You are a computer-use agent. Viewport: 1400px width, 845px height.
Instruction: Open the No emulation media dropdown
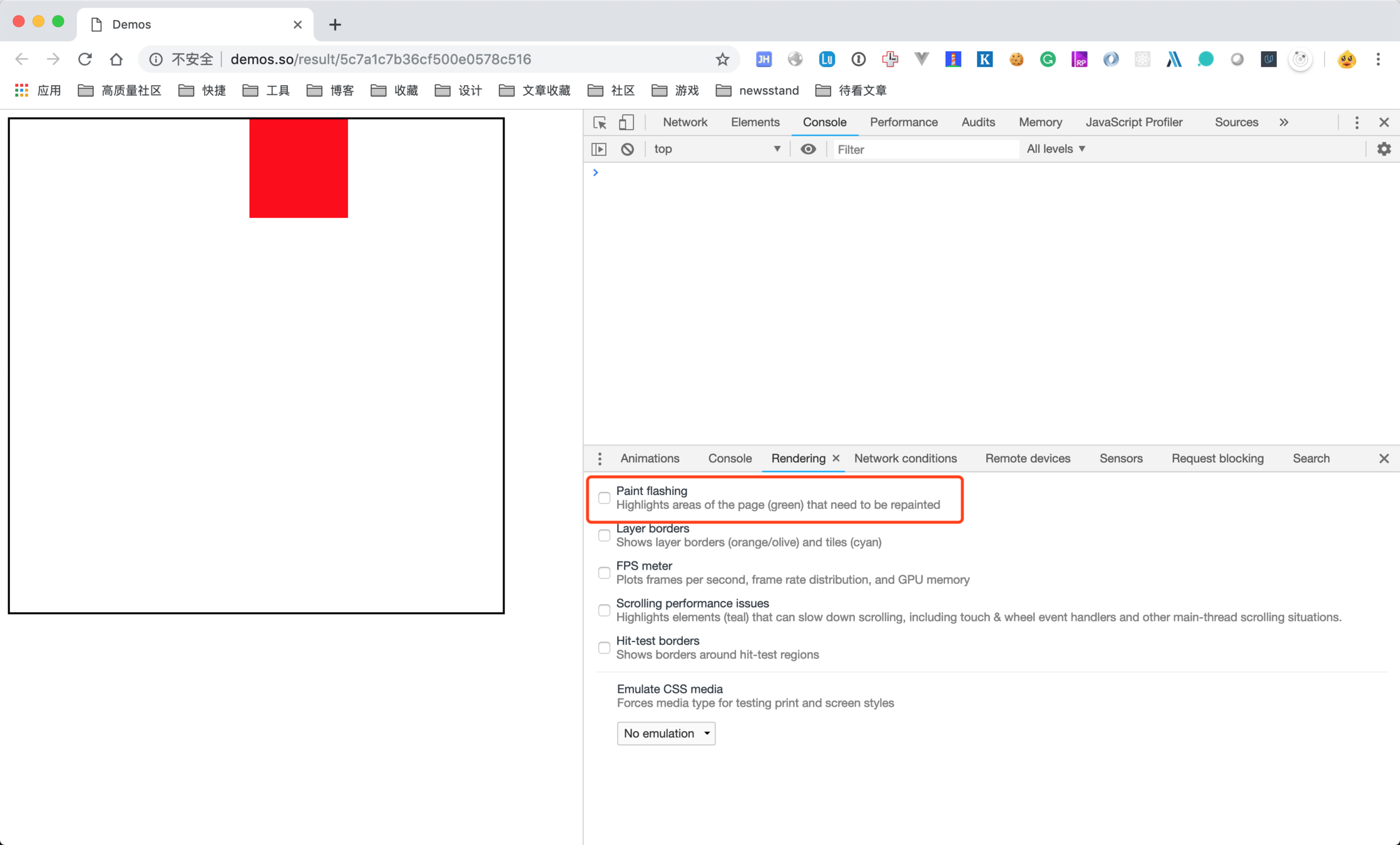click(x=666, y=733)
